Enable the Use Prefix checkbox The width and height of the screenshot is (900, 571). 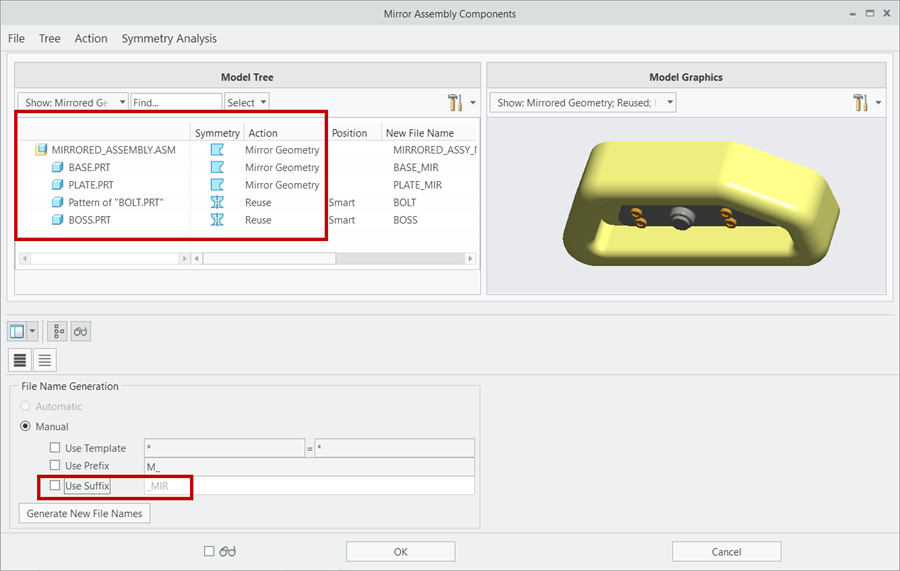click(x=55, y=466)
